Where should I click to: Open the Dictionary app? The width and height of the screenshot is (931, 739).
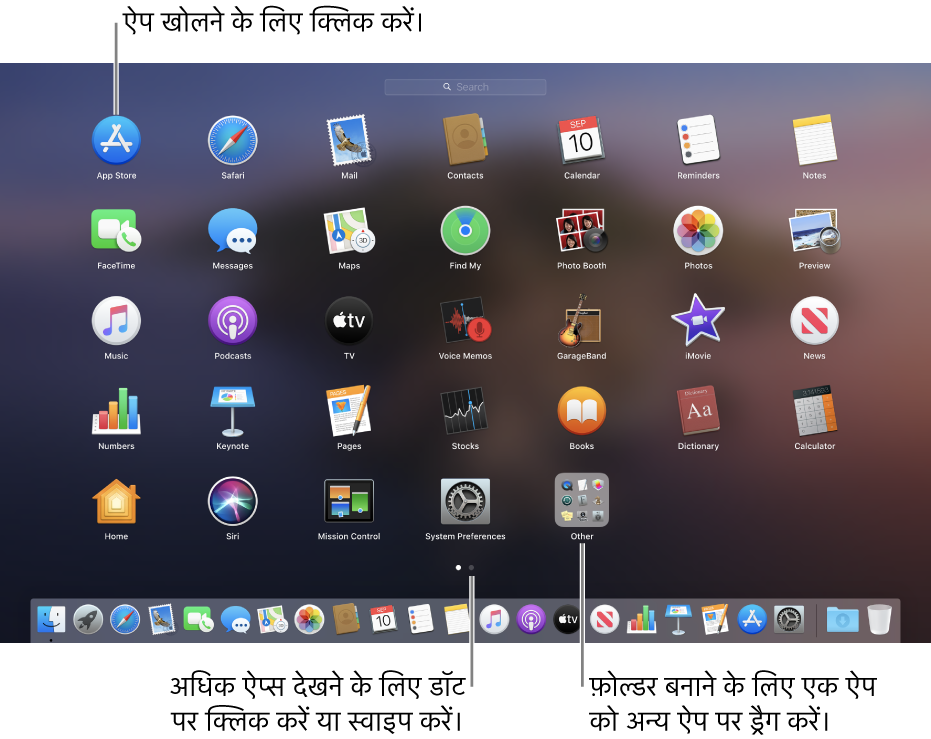(x=698, y=411)
